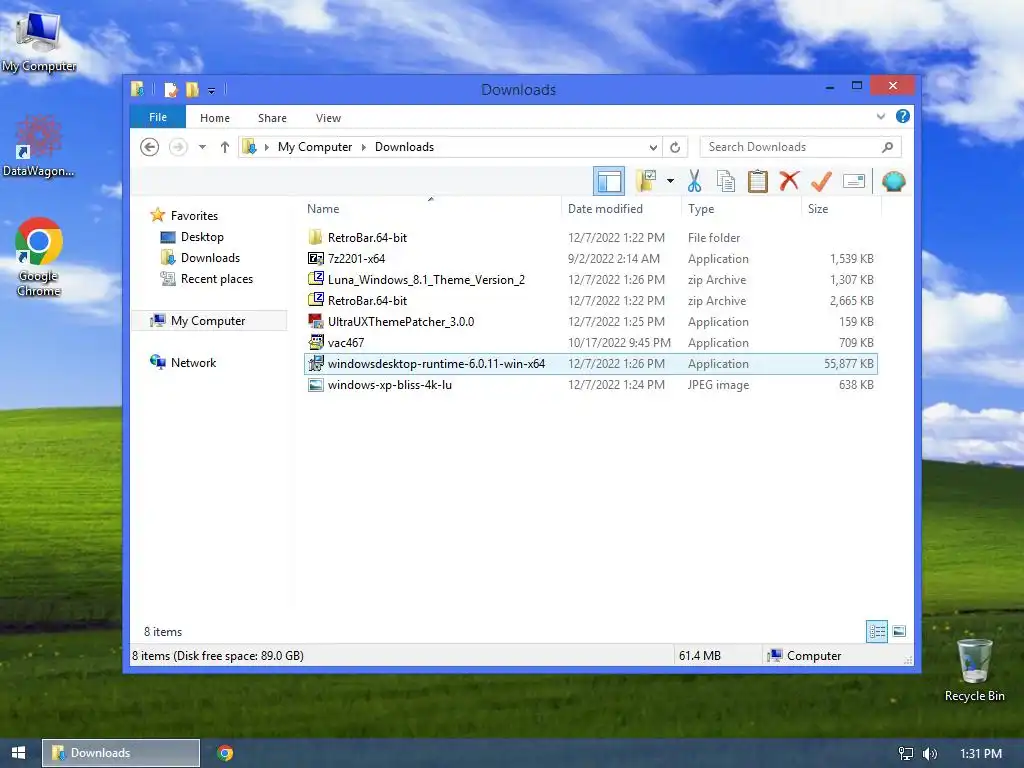Open the quick access toolbar dropdown
Viewport: 1024px width, 768px height.
212,90
